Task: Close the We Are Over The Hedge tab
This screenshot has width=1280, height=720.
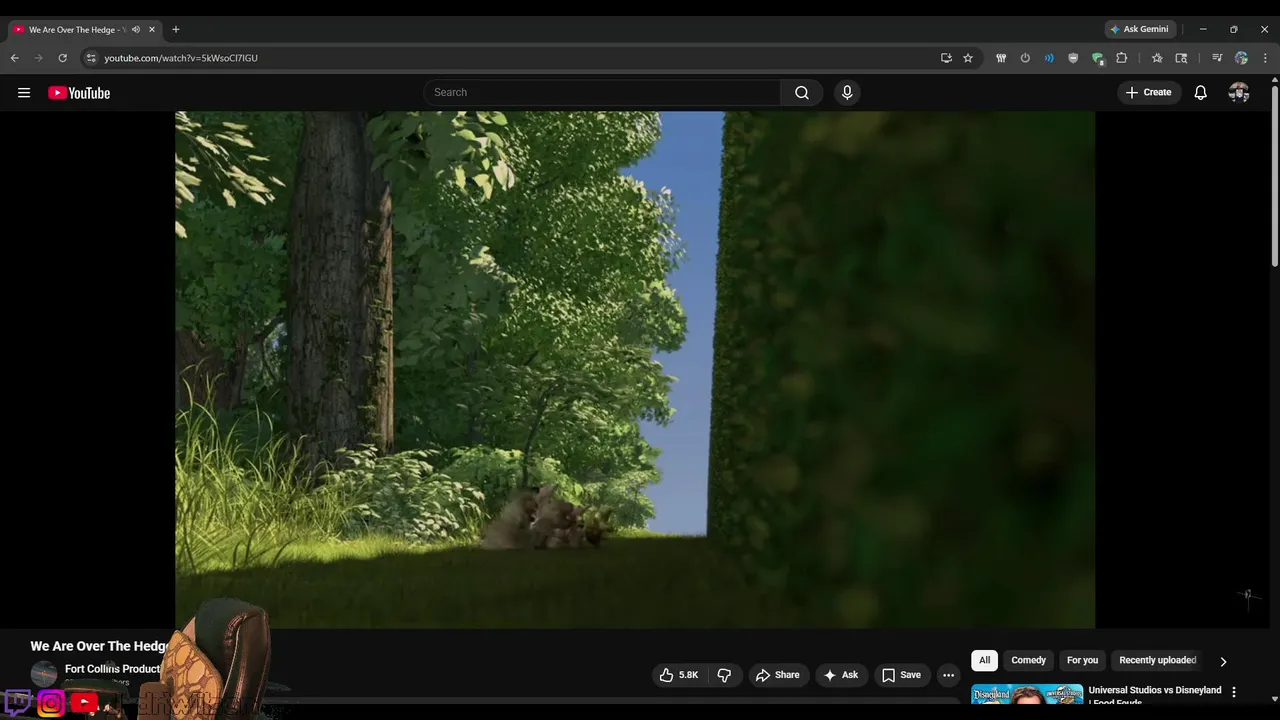Action: point(152,29)
